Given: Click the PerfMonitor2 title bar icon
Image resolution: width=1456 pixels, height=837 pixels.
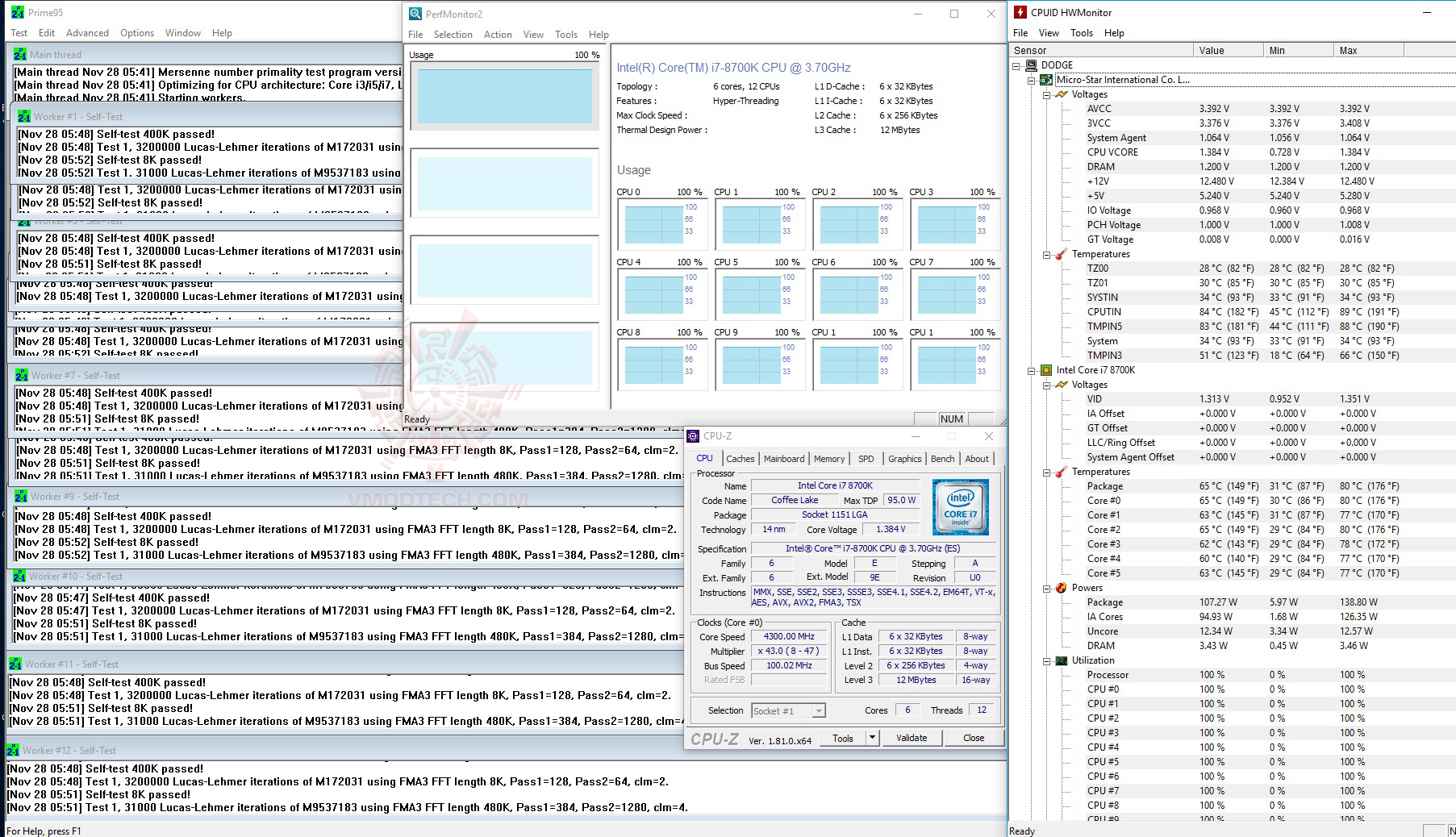Looking at the screenshot, I should click(415, 14).
